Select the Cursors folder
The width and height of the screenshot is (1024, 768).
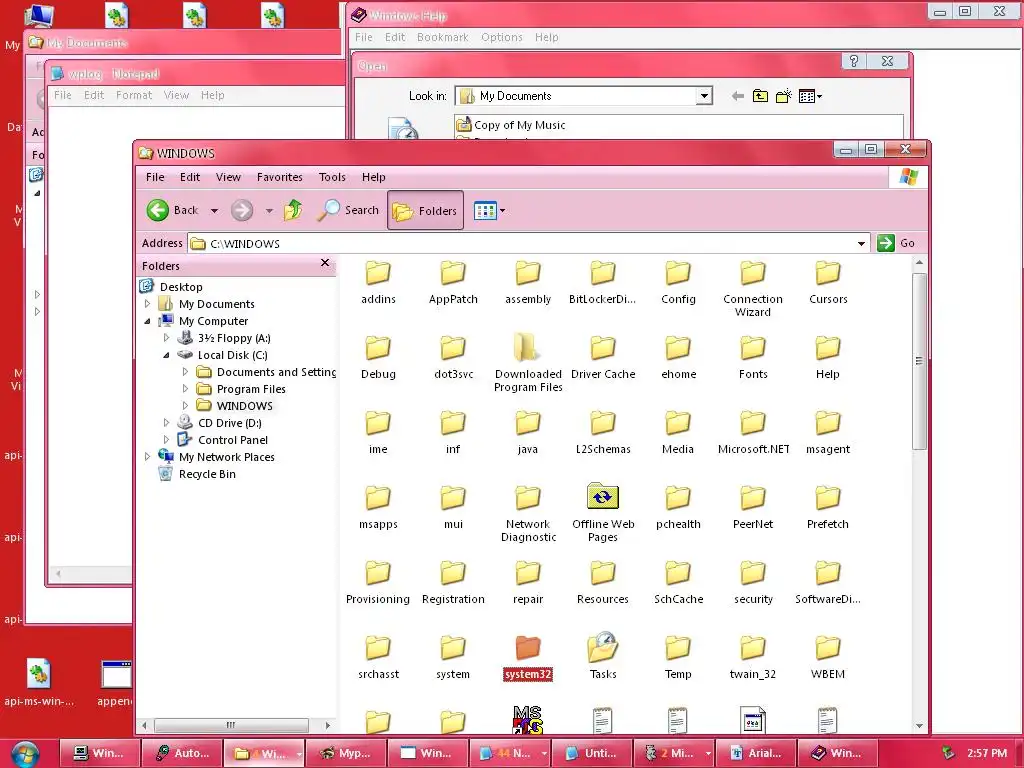pos(827,284)
